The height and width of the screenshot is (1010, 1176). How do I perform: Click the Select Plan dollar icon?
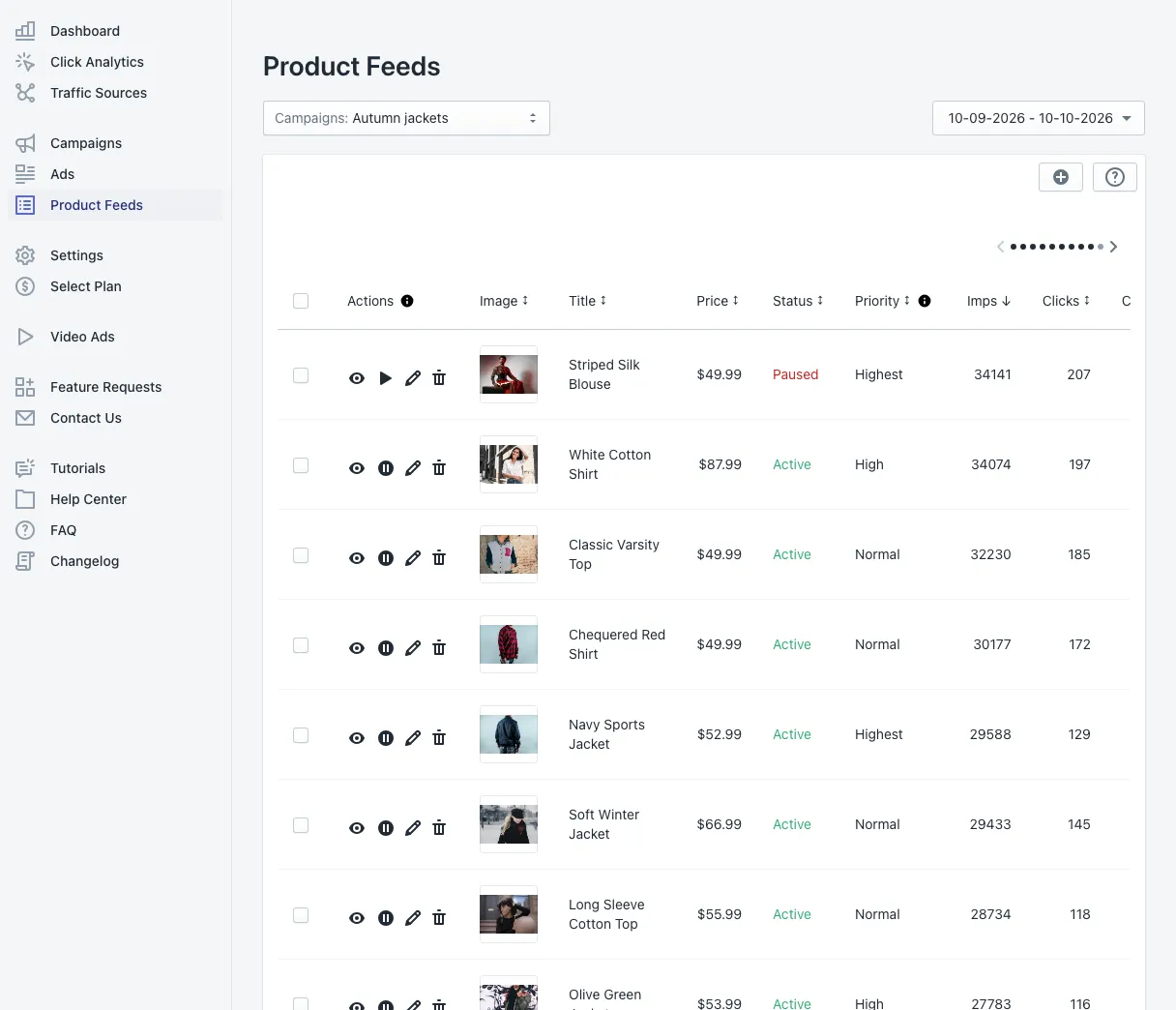point(25,286)
